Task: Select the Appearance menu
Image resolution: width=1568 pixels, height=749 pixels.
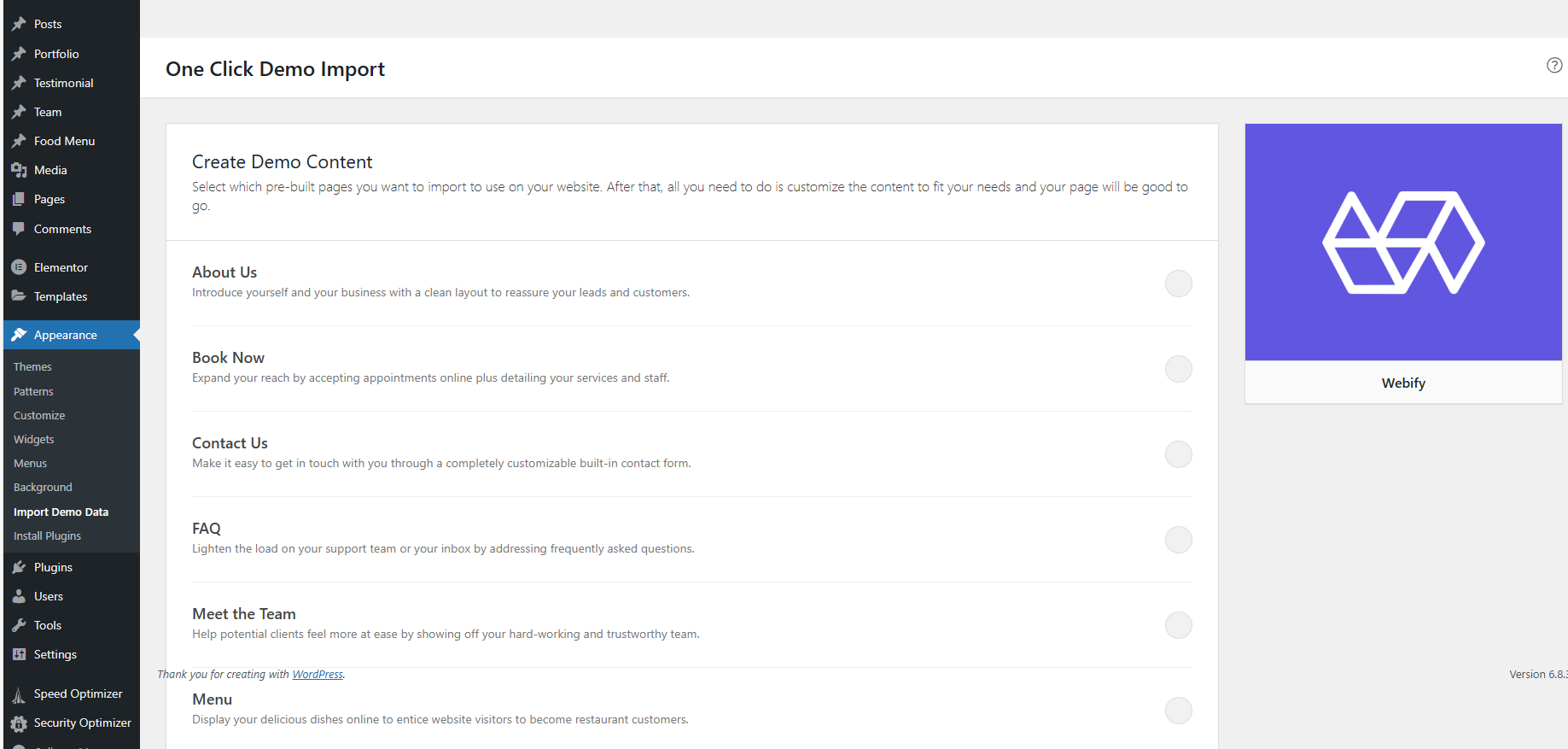Action: point(72,335)
